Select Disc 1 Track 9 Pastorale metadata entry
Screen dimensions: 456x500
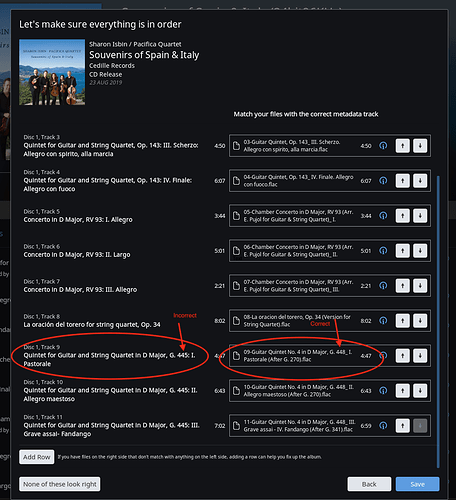coord(110,356)
